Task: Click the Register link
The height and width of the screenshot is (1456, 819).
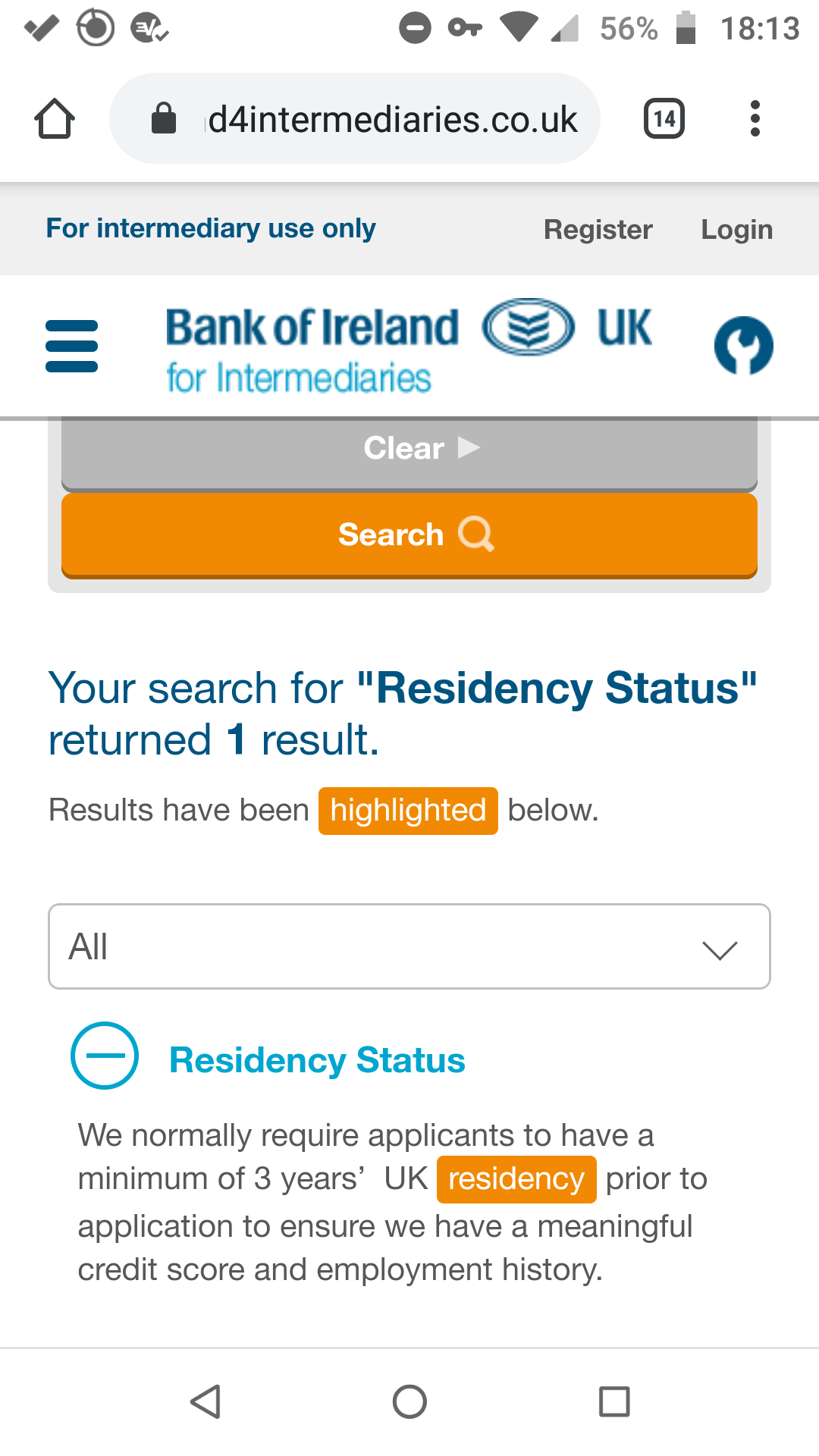Action: [598, 229]
